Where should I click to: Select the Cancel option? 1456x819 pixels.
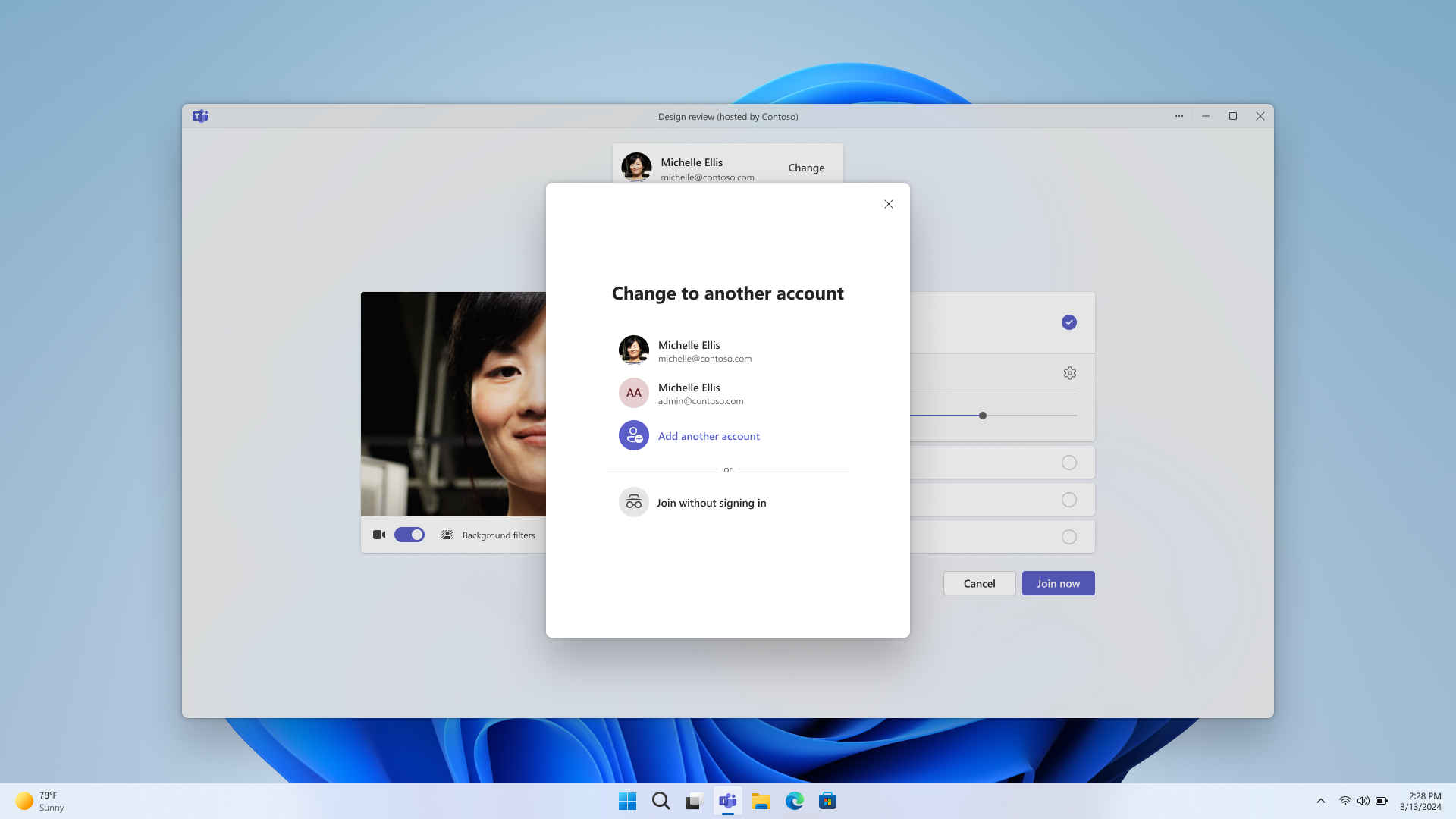(979, 582)
